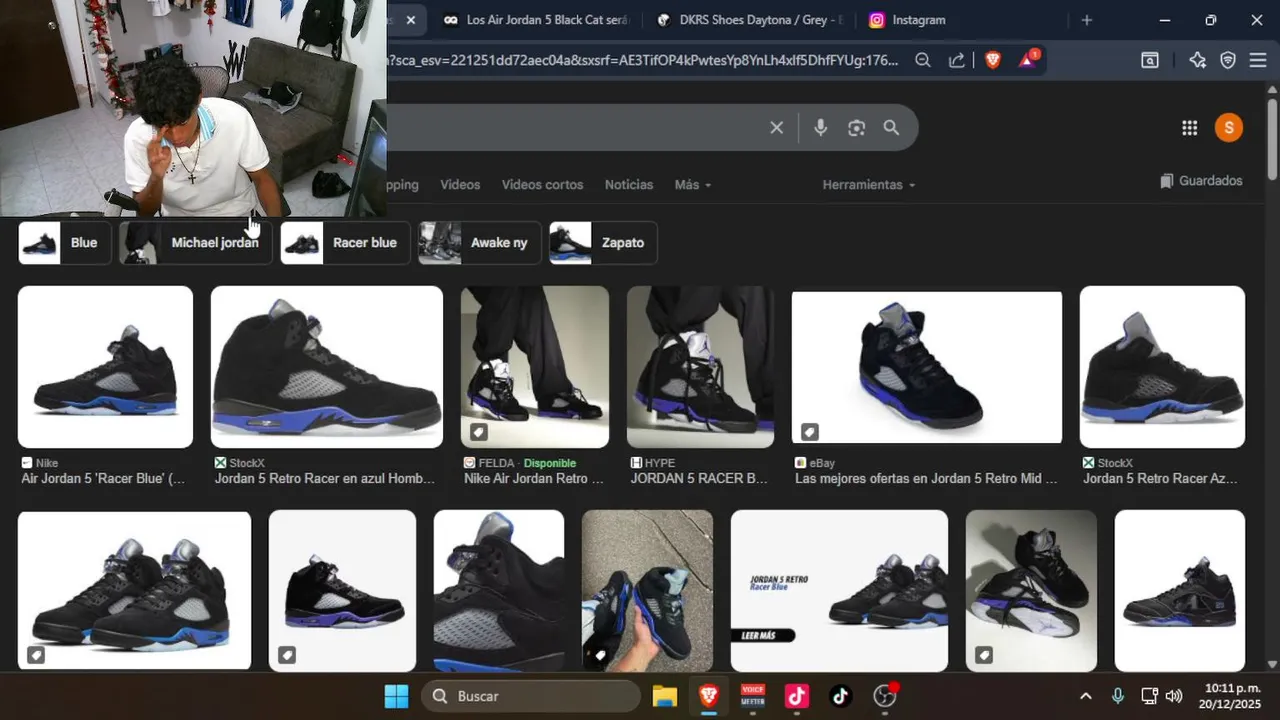Click the hand holding shoe thumbnail

click(x=647, y=591)
